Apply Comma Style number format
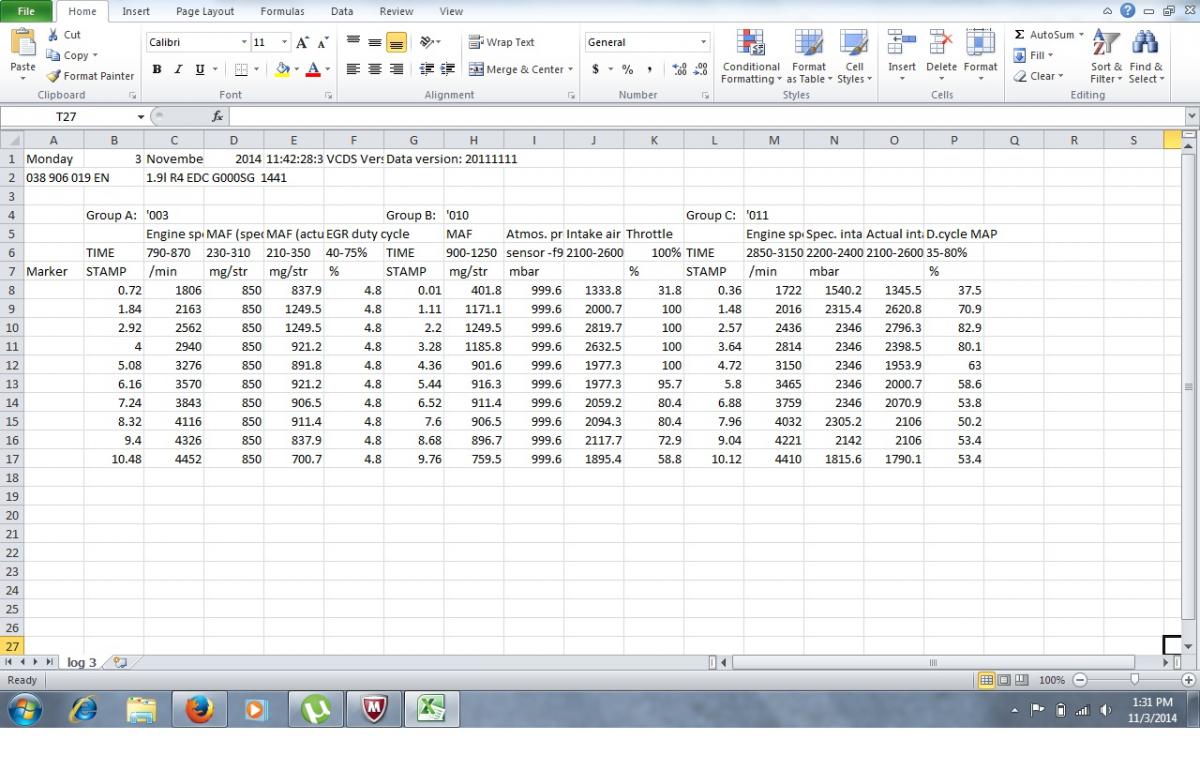Viewport: 1200px width, 770px height. tap(650, 69)
